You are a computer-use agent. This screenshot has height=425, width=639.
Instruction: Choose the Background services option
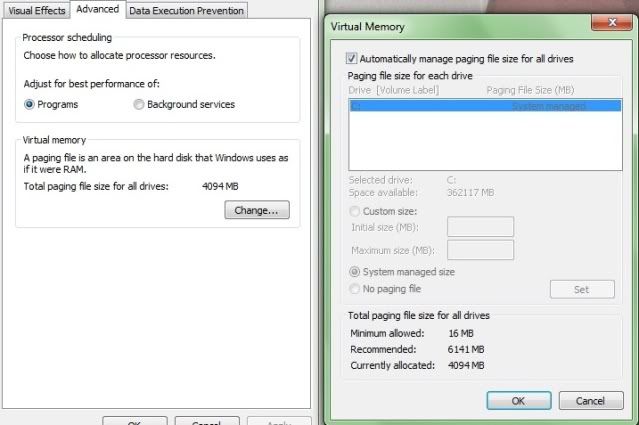pos(139,104)
